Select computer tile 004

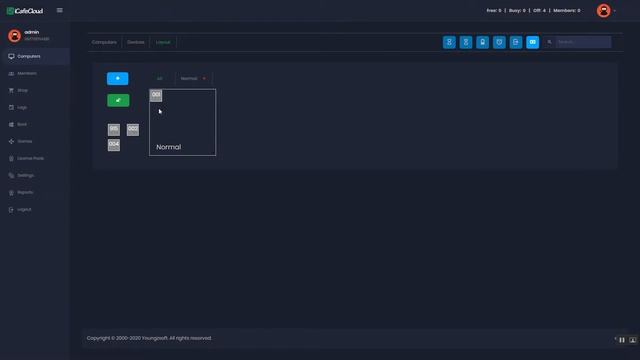pyautogui.click(x=114, y=145)
